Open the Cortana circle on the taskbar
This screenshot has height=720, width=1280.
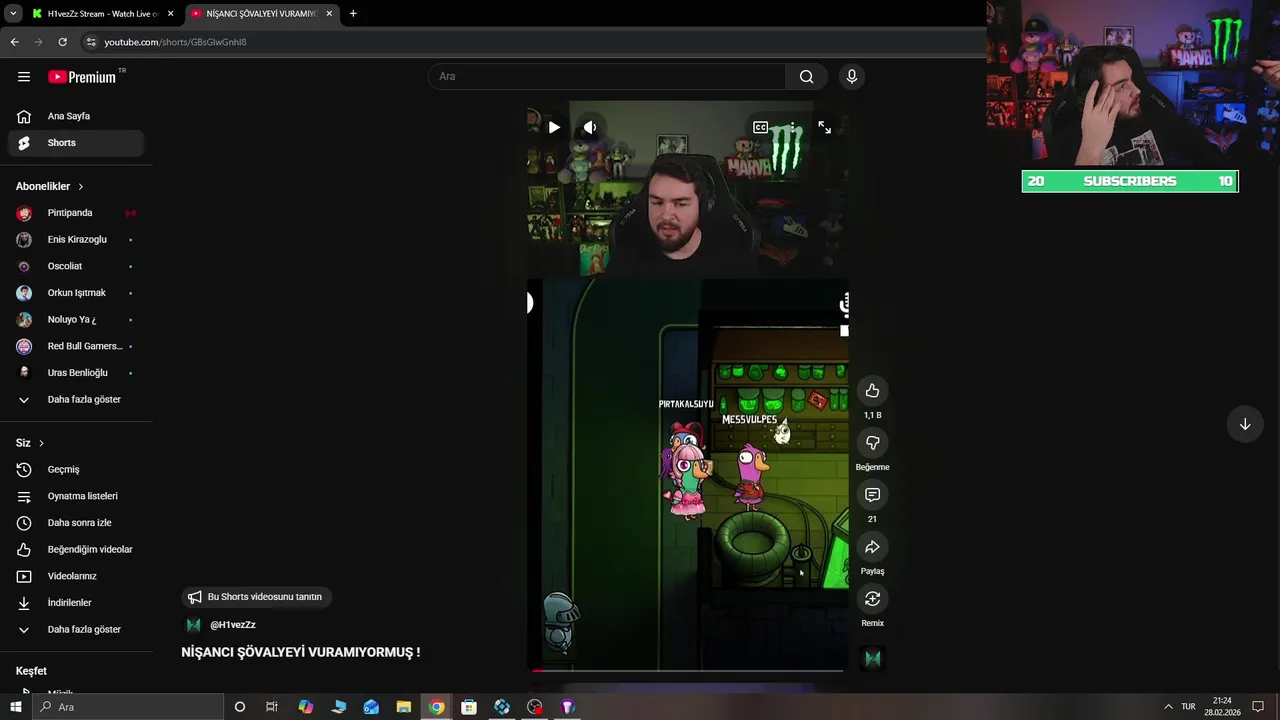pos(240,707)
